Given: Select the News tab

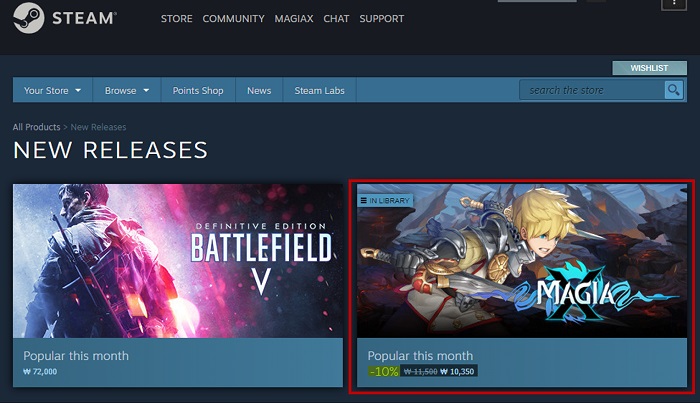Looking at the screenshot, I should click(259, 90).
